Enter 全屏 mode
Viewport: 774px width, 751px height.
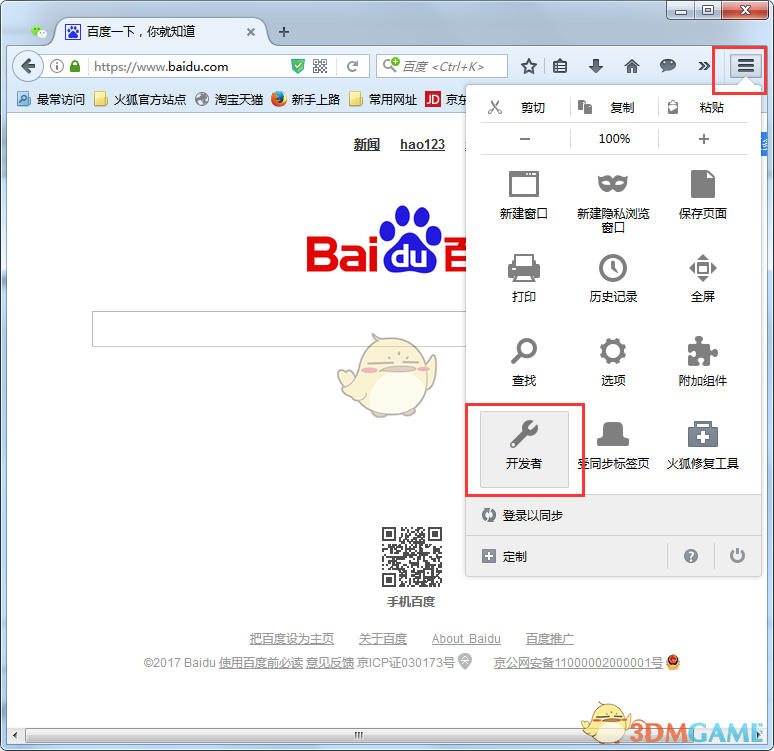click(x=702, y=277)
